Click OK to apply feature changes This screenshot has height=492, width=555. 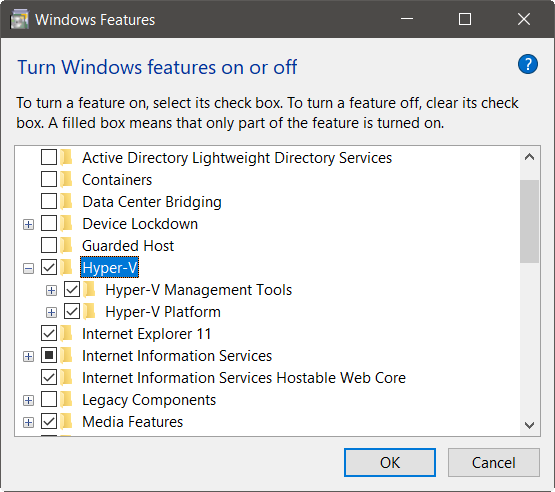pyautogui.click(x=390, y=462)
